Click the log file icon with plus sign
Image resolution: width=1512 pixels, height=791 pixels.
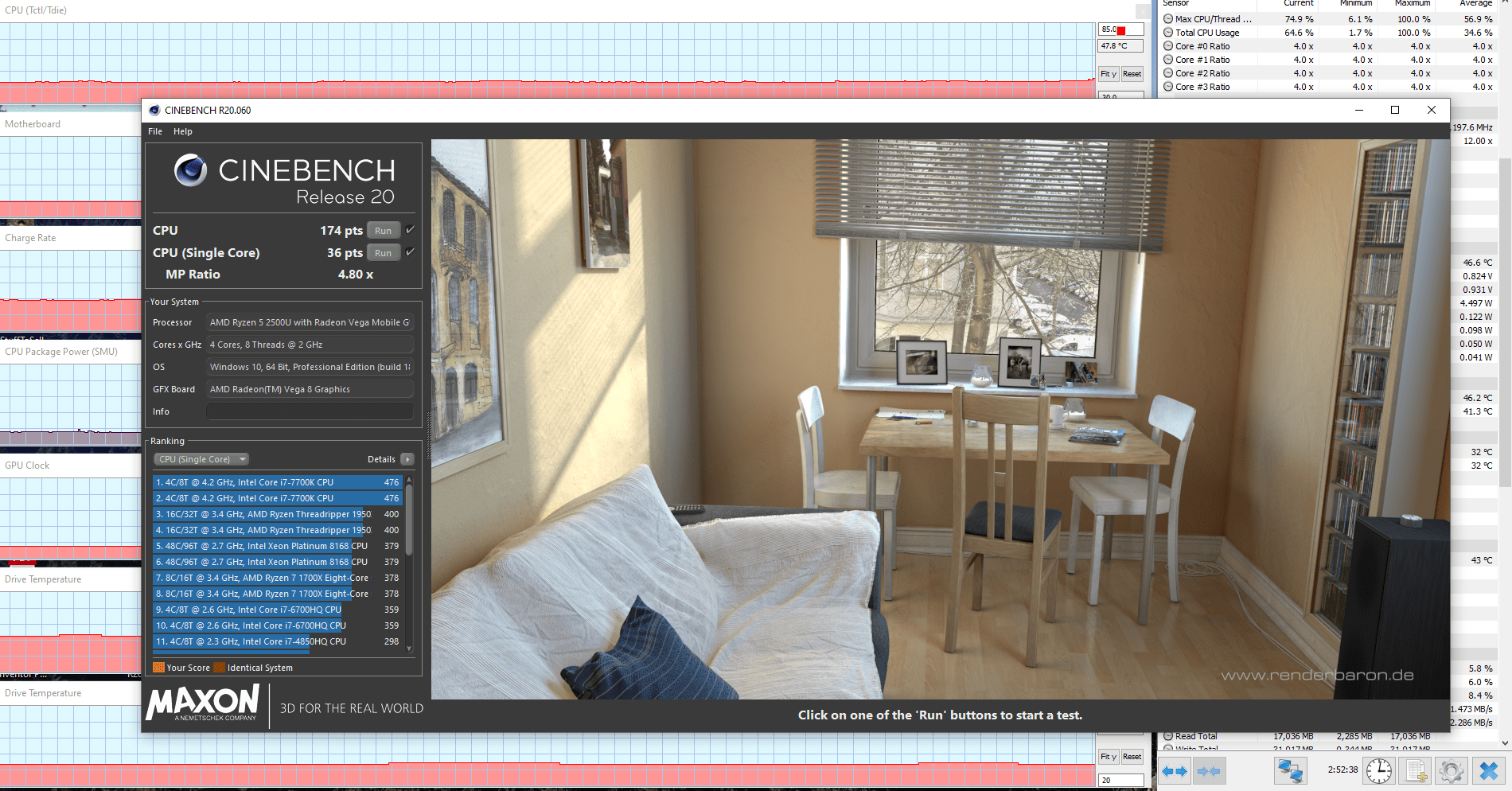[1416, 771]
